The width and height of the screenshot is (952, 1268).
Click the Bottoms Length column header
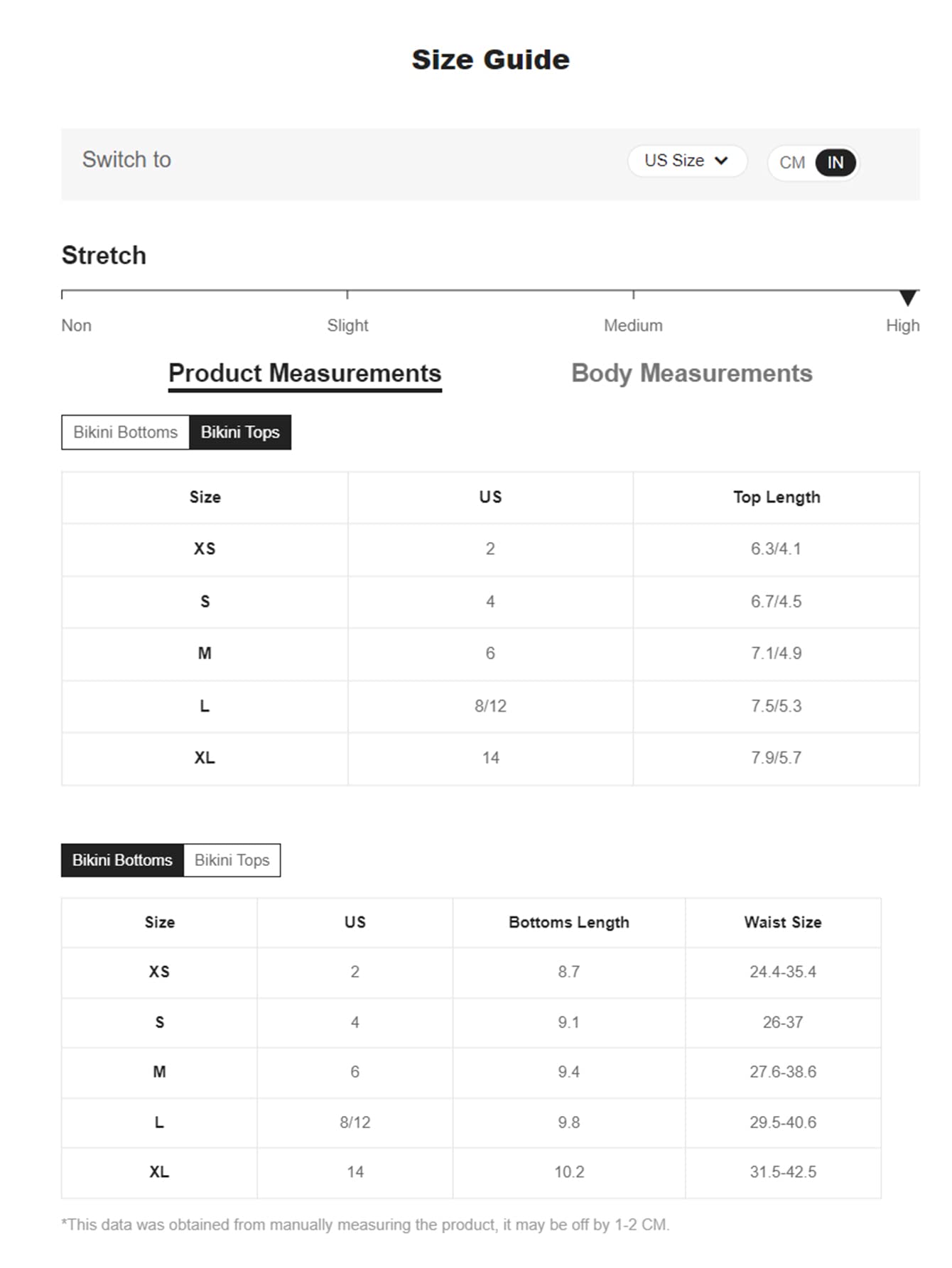click(568, 922)
